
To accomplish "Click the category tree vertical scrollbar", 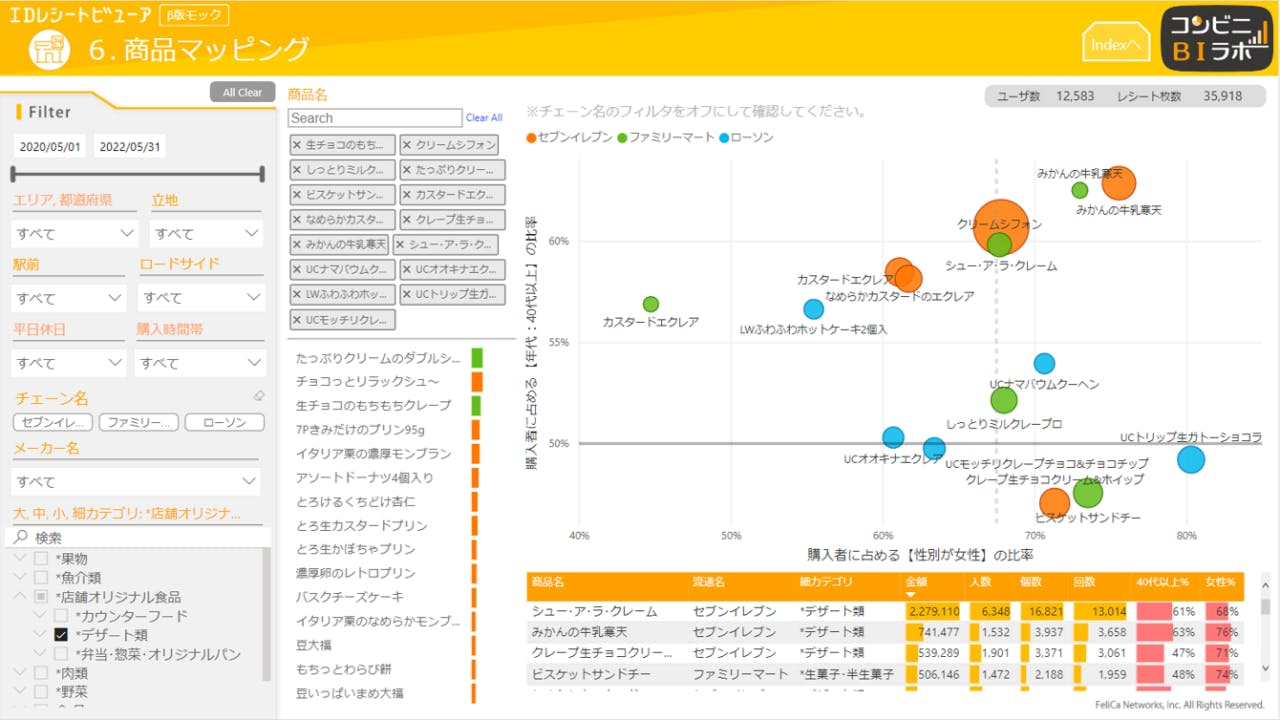I will pyautogui.click(x=266, y=613).
